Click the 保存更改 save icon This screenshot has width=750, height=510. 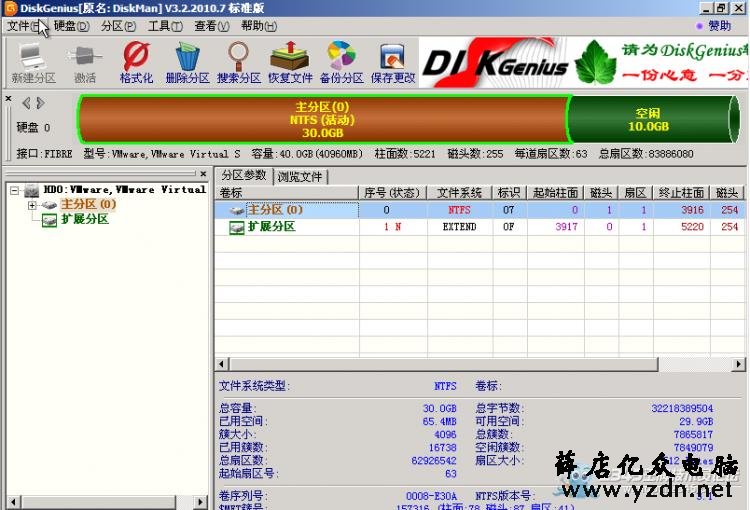point(393,63)
